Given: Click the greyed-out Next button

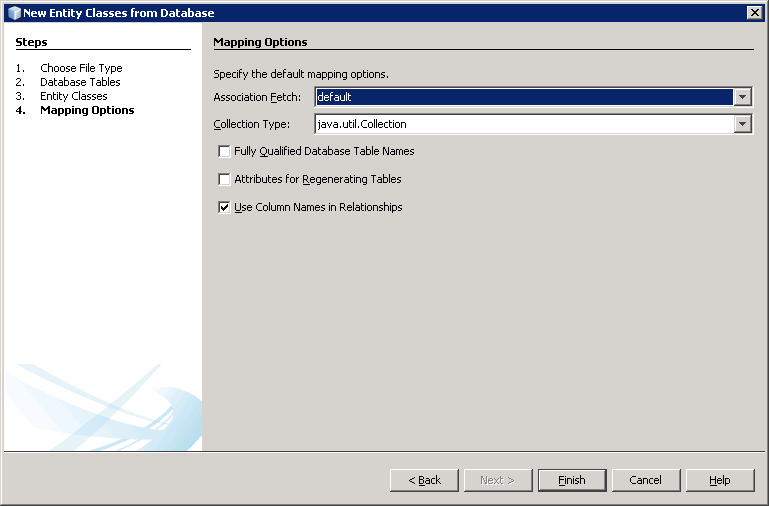Looking at the screenshot, I should coord(497,480).
